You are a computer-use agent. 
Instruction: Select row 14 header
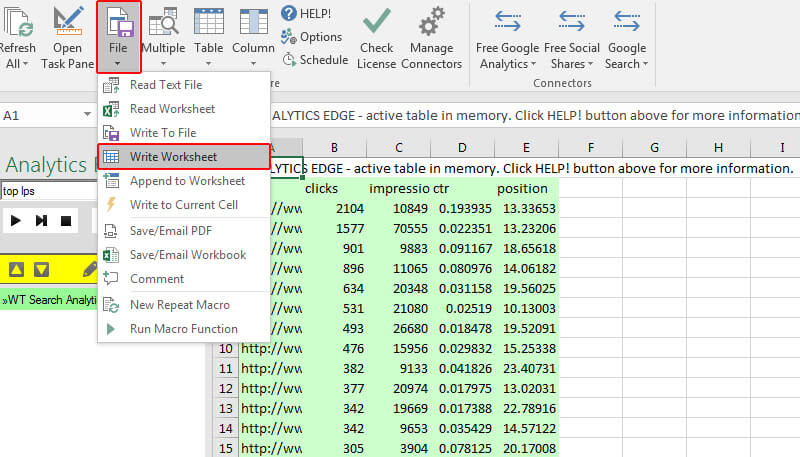pyautogui.click(x=226, y=428)
